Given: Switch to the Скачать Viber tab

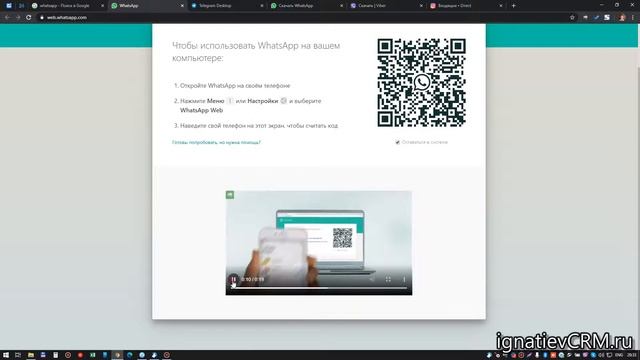Looking at the screenshot, I should tap(386, 6).
